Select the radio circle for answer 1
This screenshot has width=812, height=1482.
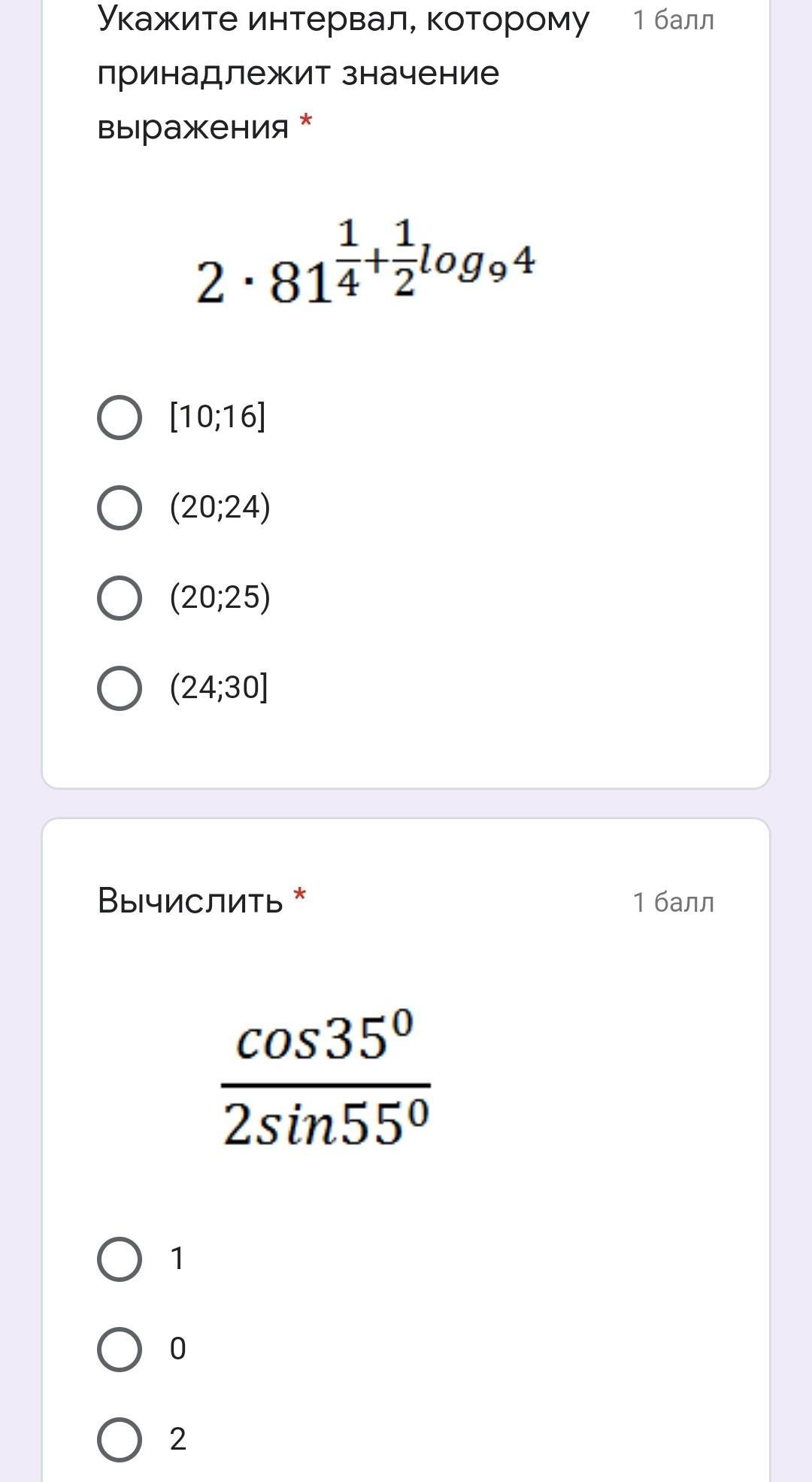[120, 1259]
